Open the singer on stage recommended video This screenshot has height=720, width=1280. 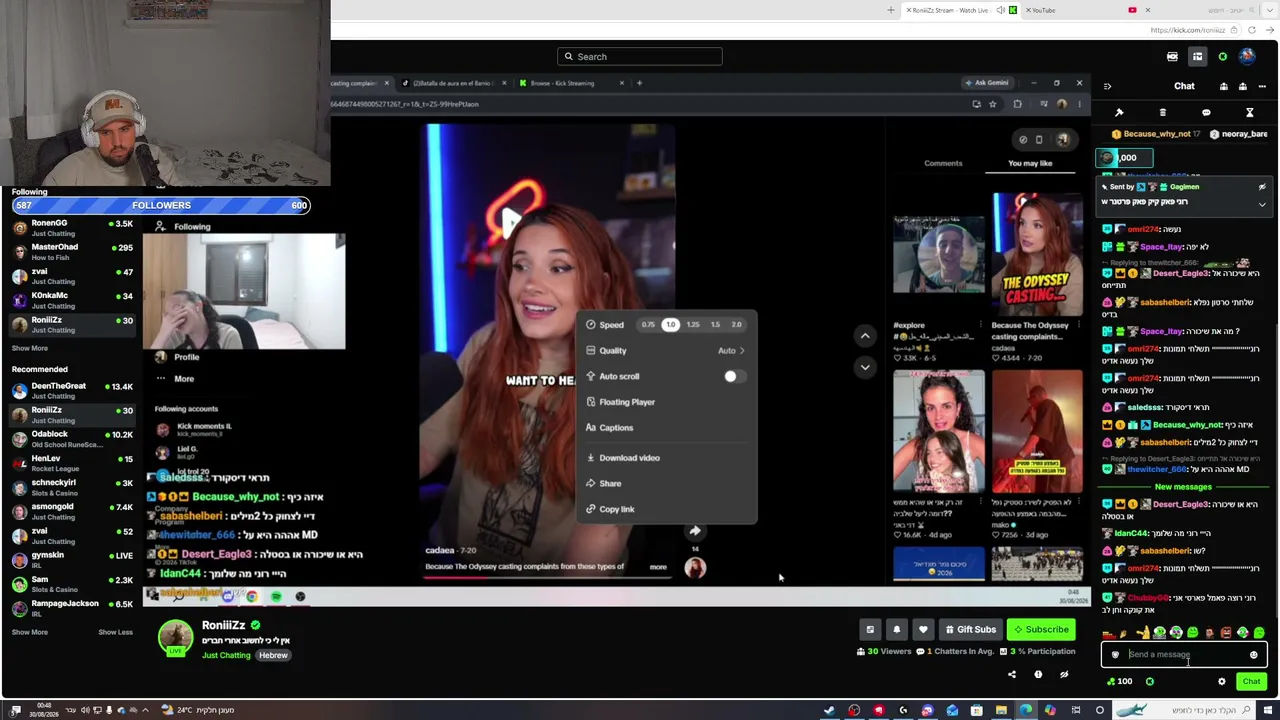coord(1037,431)
